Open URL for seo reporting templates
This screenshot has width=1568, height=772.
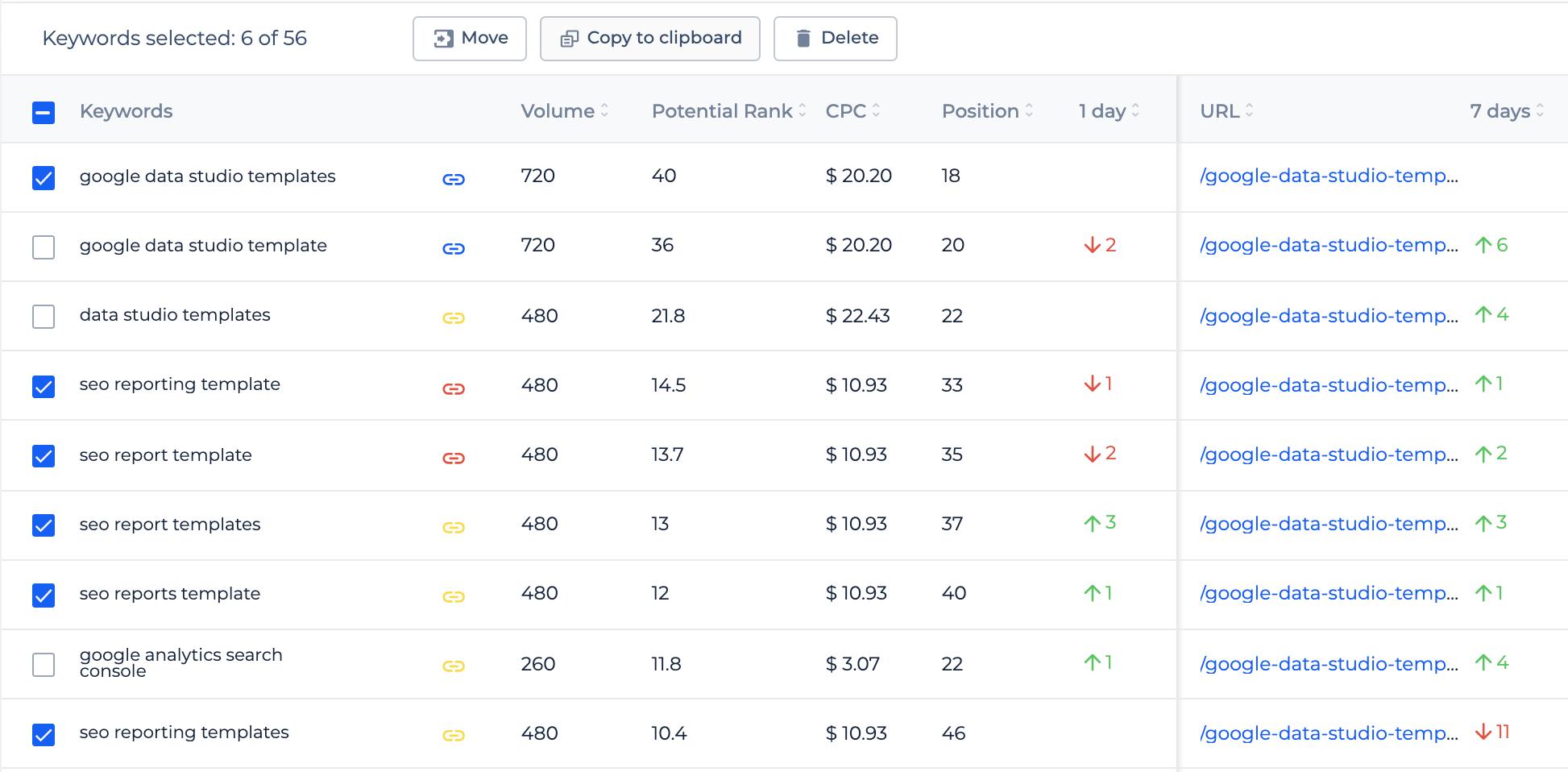tap(1329, 733)
